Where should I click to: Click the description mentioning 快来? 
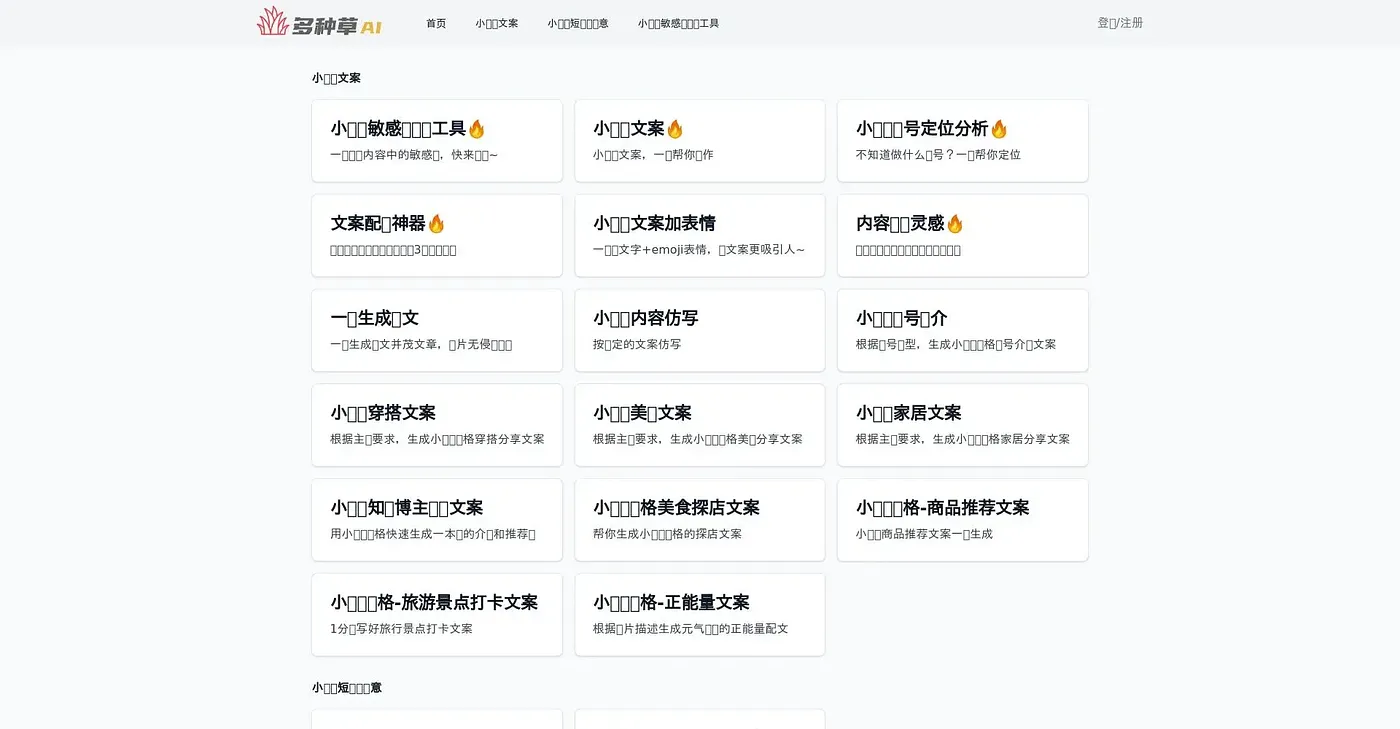tap(414, 155)
